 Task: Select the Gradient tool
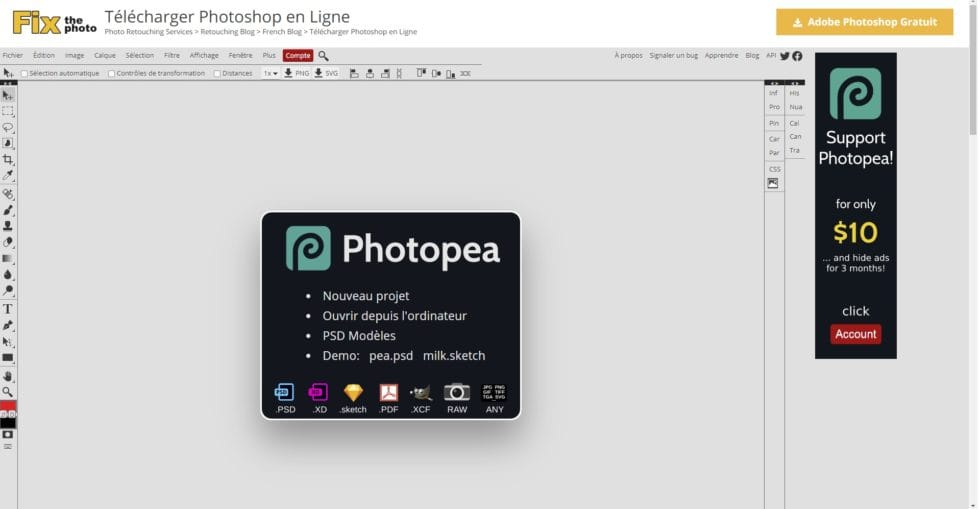pos(8,258)
